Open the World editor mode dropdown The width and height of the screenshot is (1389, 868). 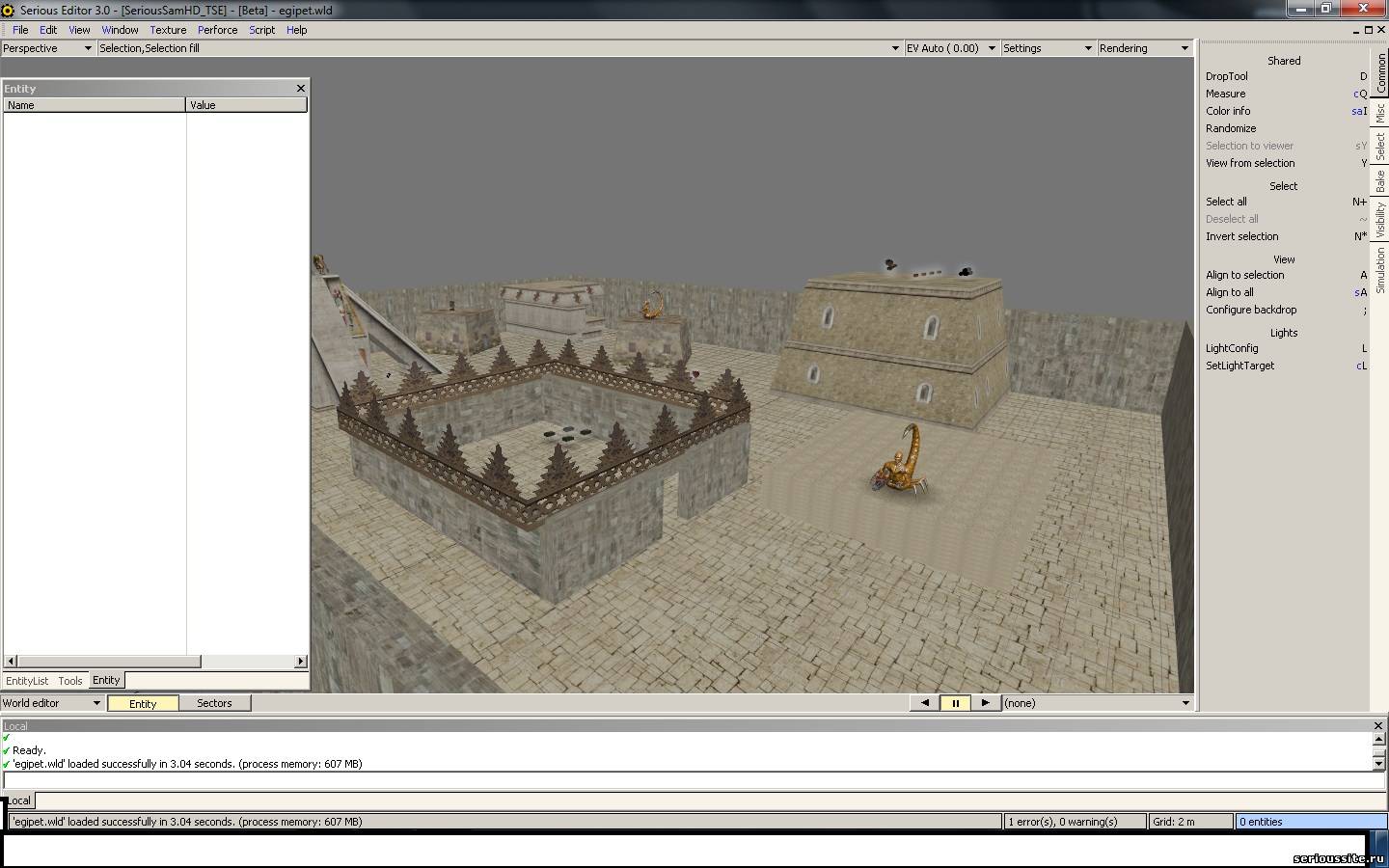point(51,703)
